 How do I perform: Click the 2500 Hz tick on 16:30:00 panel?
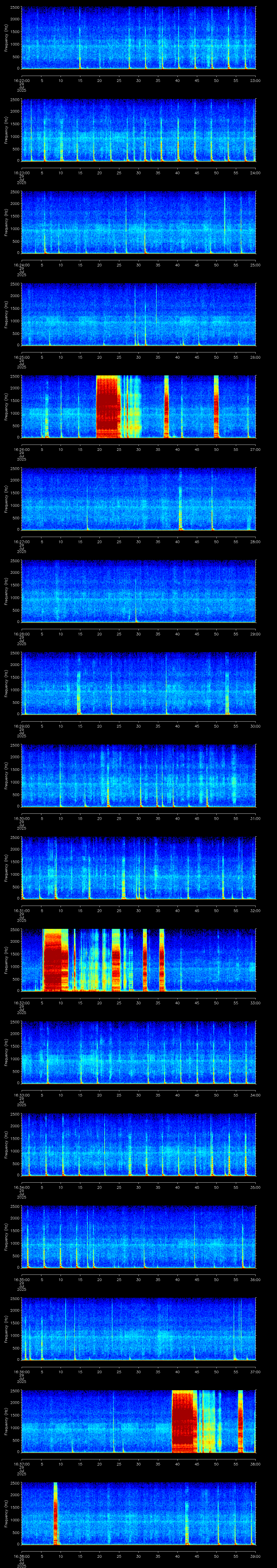(x=15, y=745)
